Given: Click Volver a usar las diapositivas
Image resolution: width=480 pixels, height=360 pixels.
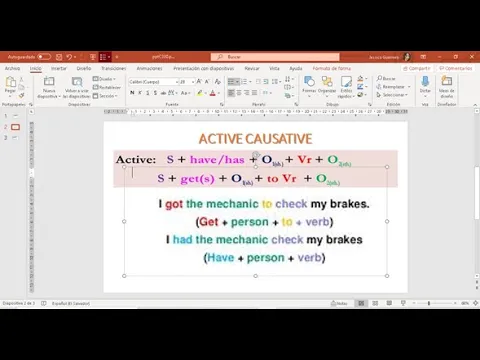Looking at the screenshot, I should coord(77,87).
